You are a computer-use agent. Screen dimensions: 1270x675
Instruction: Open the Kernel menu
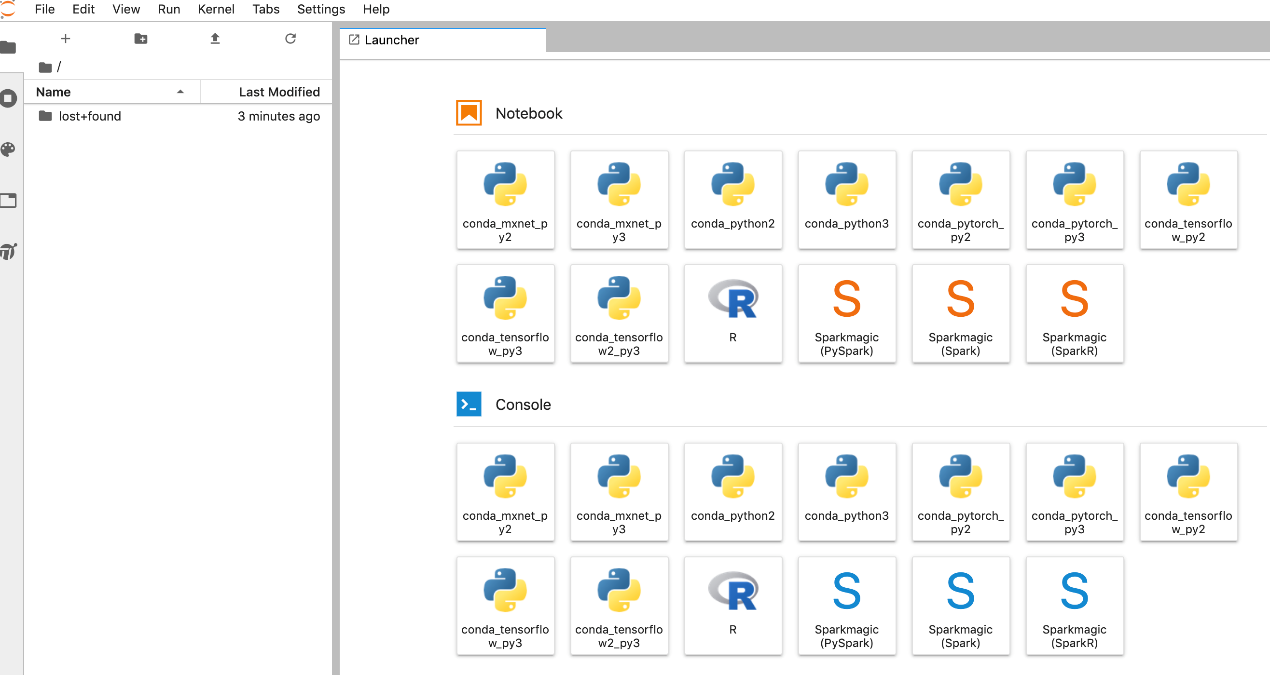[216, 9]
